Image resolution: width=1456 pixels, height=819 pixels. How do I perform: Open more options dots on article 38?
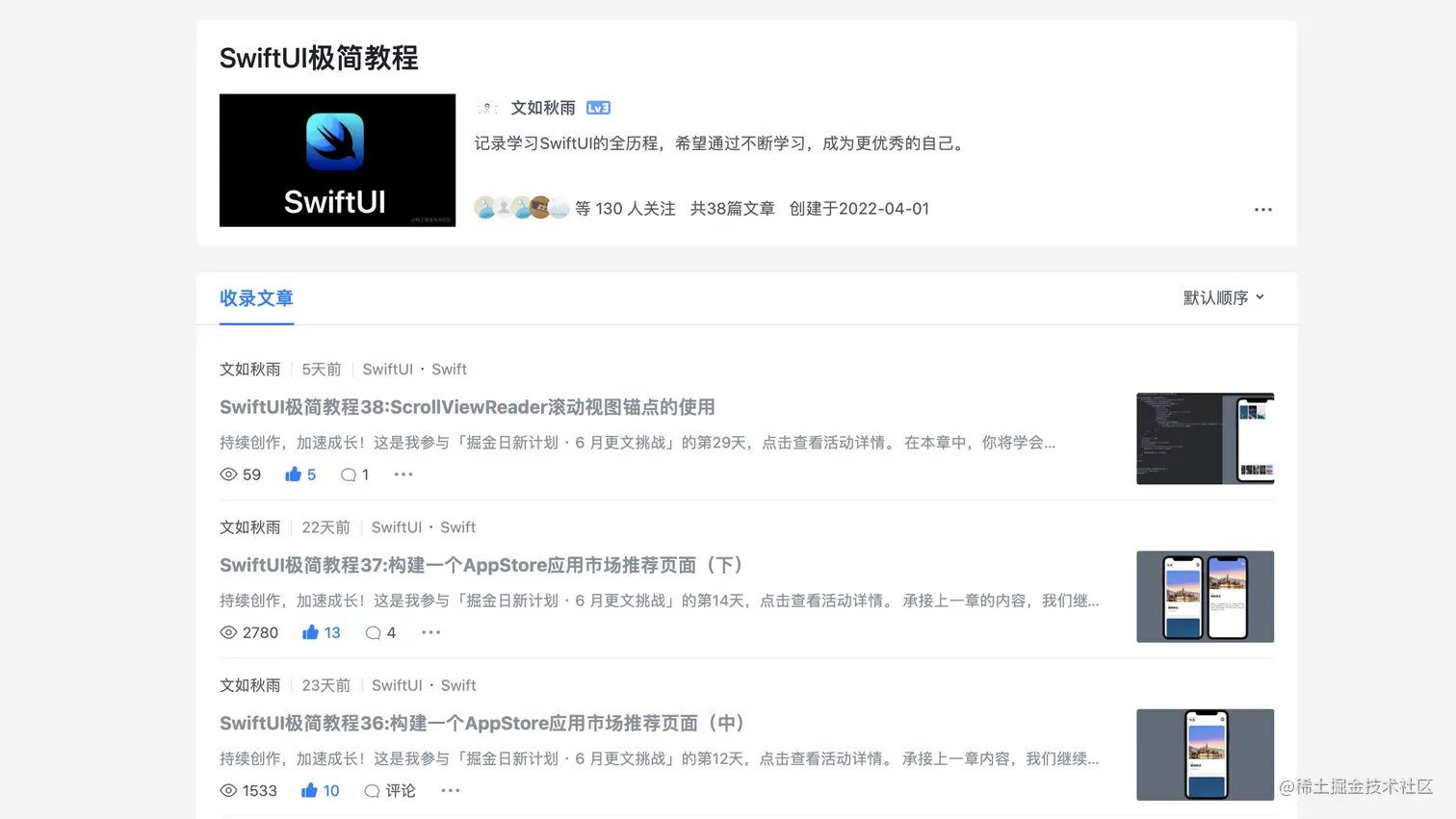point(403,474)
